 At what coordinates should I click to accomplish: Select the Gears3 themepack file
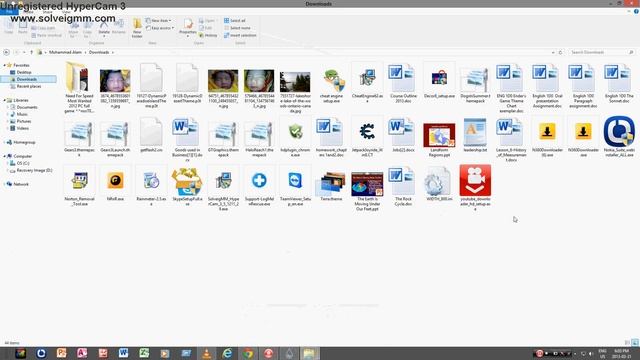coord(79,137)
